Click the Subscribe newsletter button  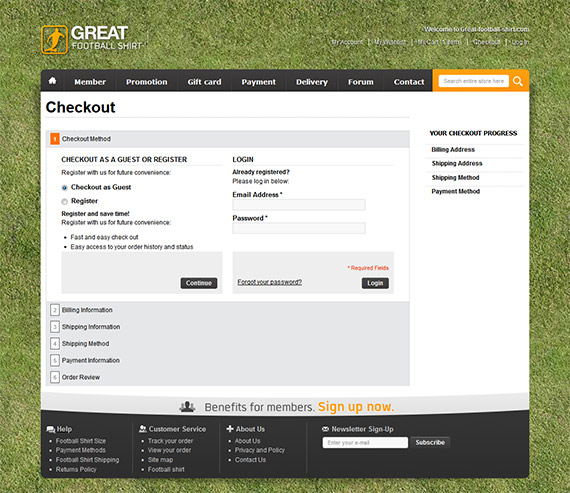coord(430,442)
